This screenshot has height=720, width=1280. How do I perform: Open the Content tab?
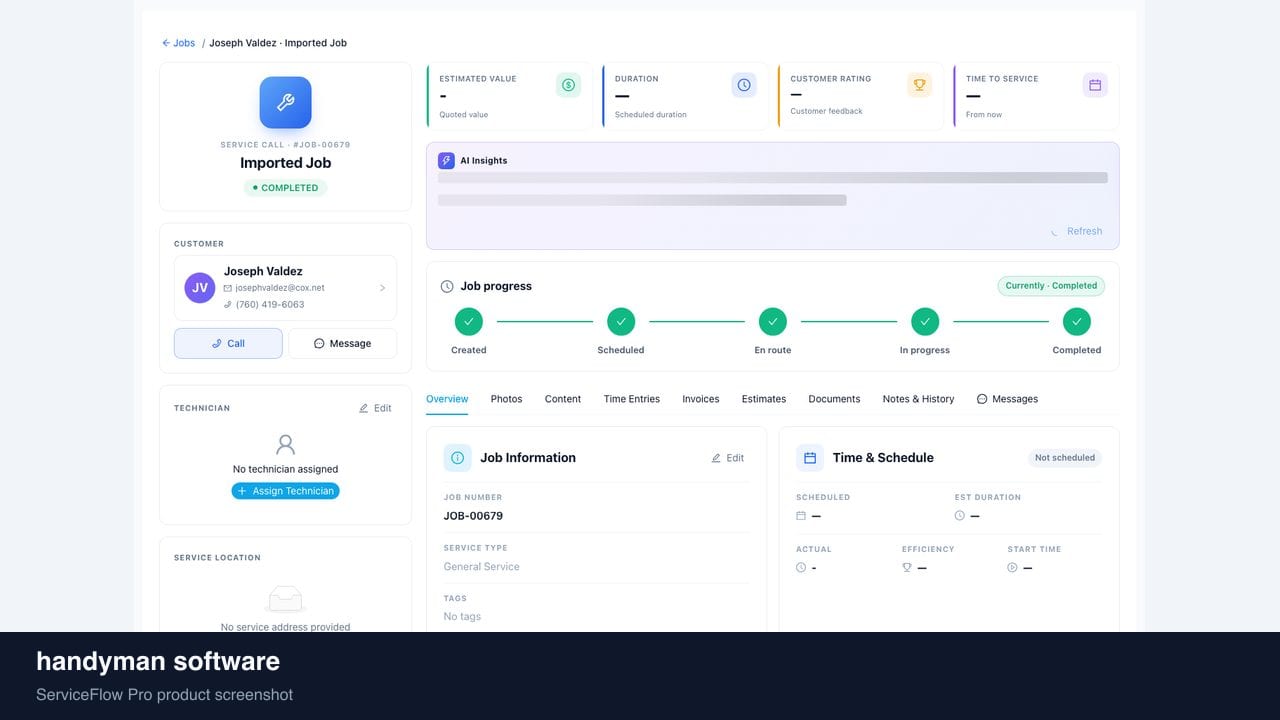[x=563, y=399]
